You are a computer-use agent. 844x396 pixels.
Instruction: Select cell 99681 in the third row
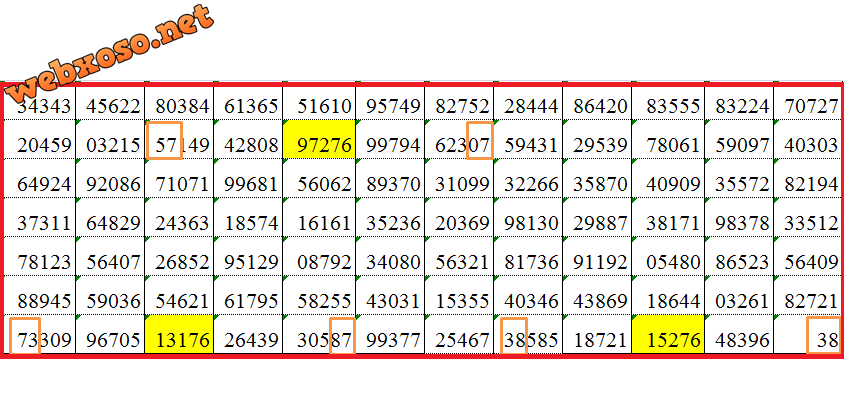[248, 178]
